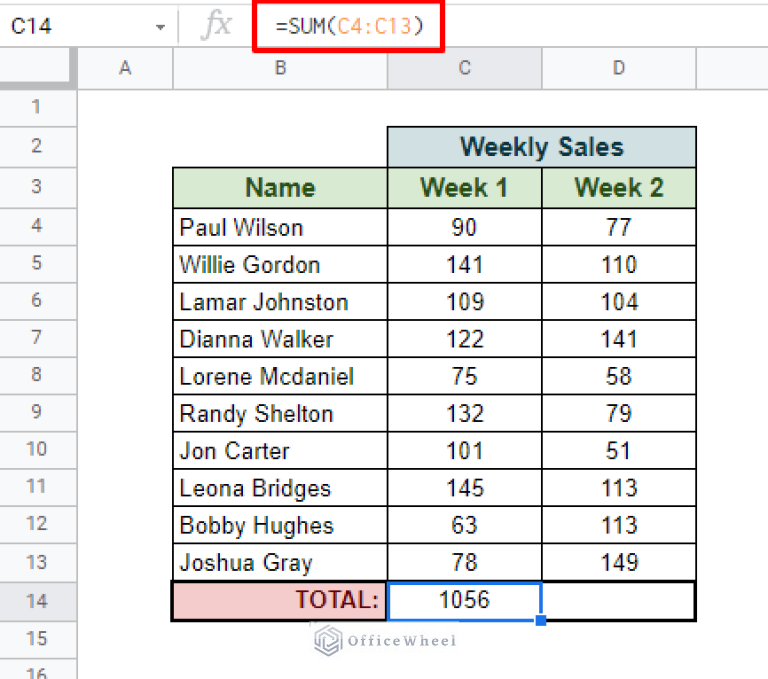Select column B header
This screenshot has height=679, width=768.
(280, 68)
